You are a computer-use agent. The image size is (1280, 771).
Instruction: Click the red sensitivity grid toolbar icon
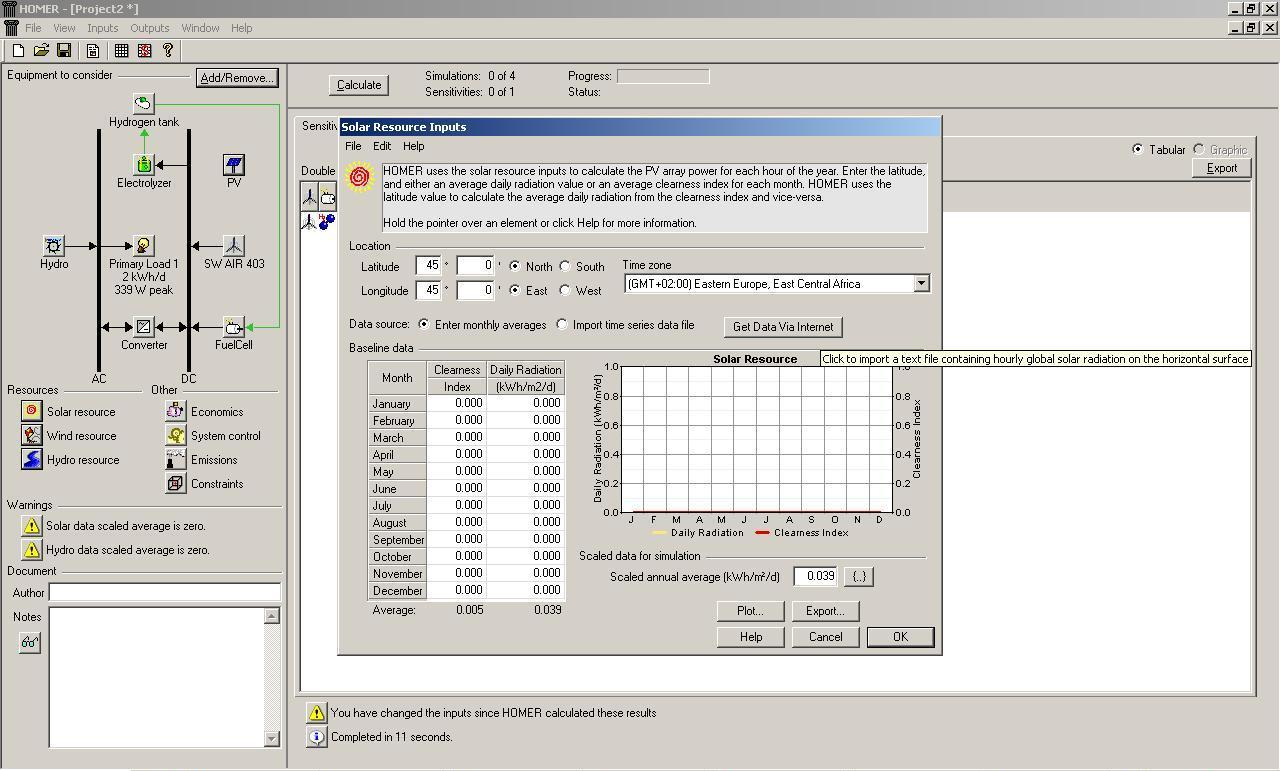pyautogui.click(x=145, y=50)
